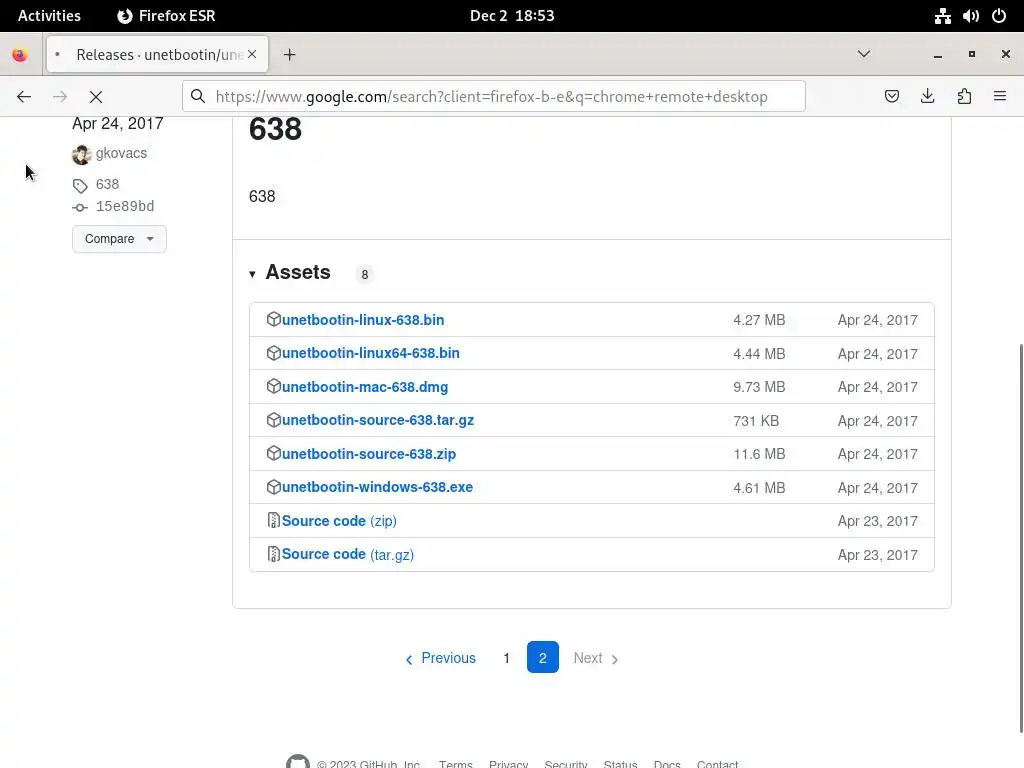
Task: Open the volume system tray icon
Action: coord(970,16)
